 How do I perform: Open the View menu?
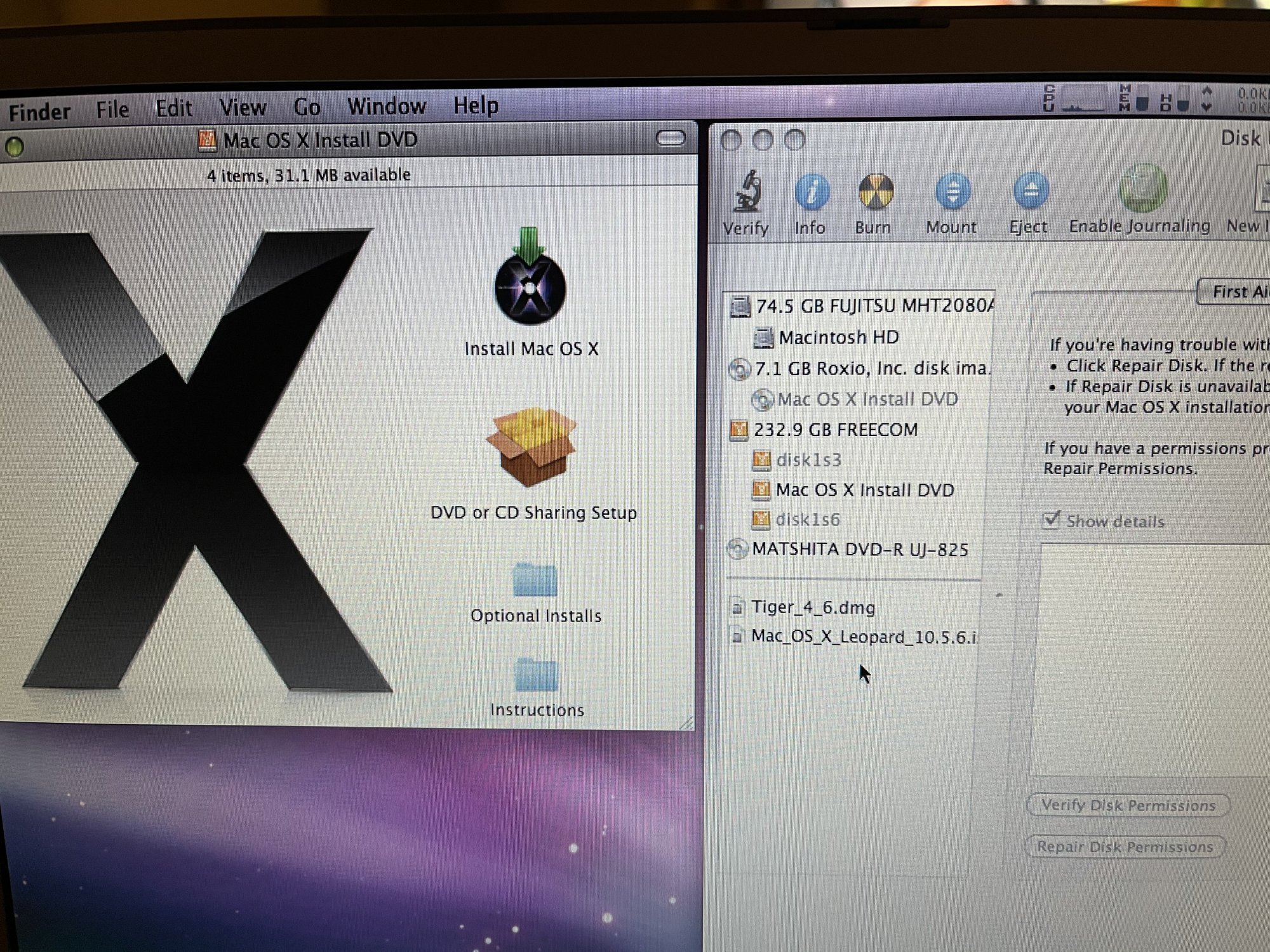point(243,107)
